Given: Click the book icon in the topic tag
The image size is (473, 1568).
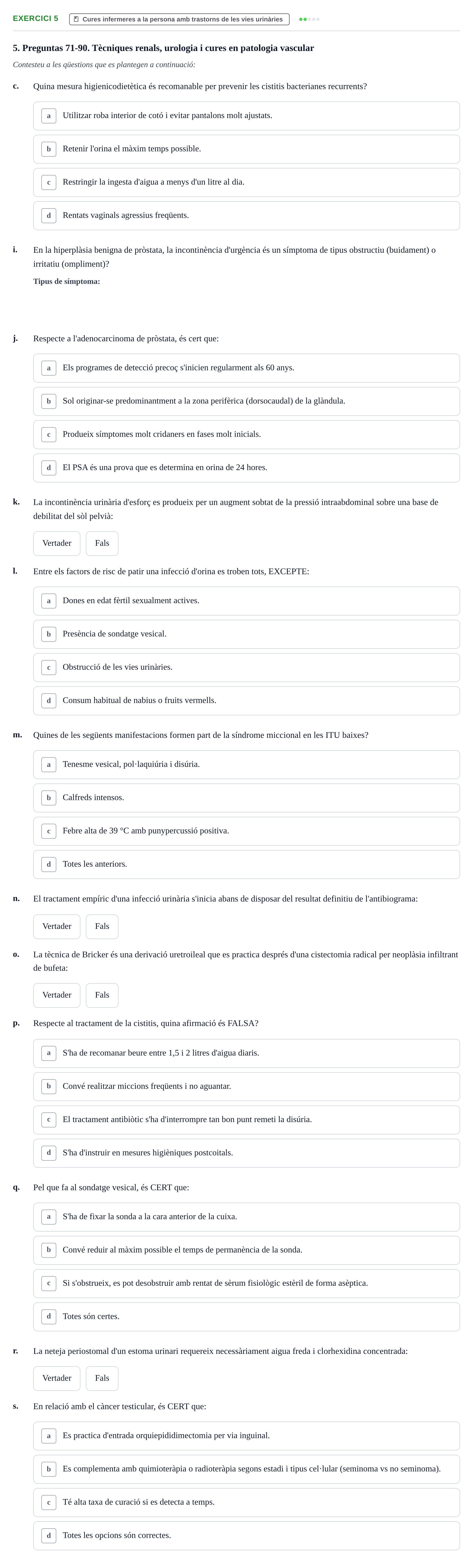Looking at the screenshot, I should click(x=76, y=20).
